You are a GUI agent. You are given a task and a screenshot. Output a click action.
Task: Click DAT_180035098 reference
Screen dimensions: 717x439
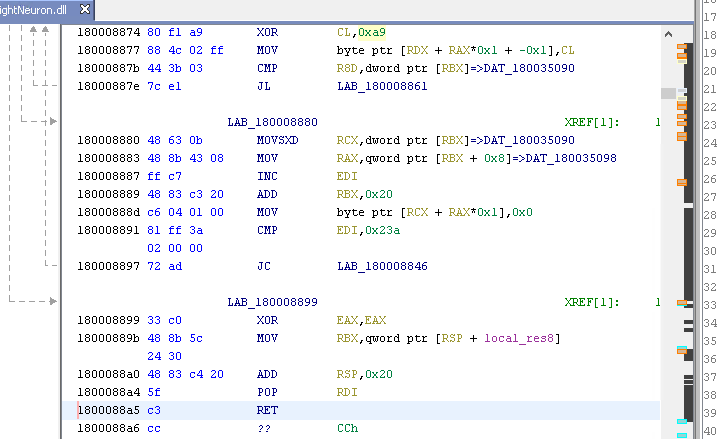pos(571,158)
